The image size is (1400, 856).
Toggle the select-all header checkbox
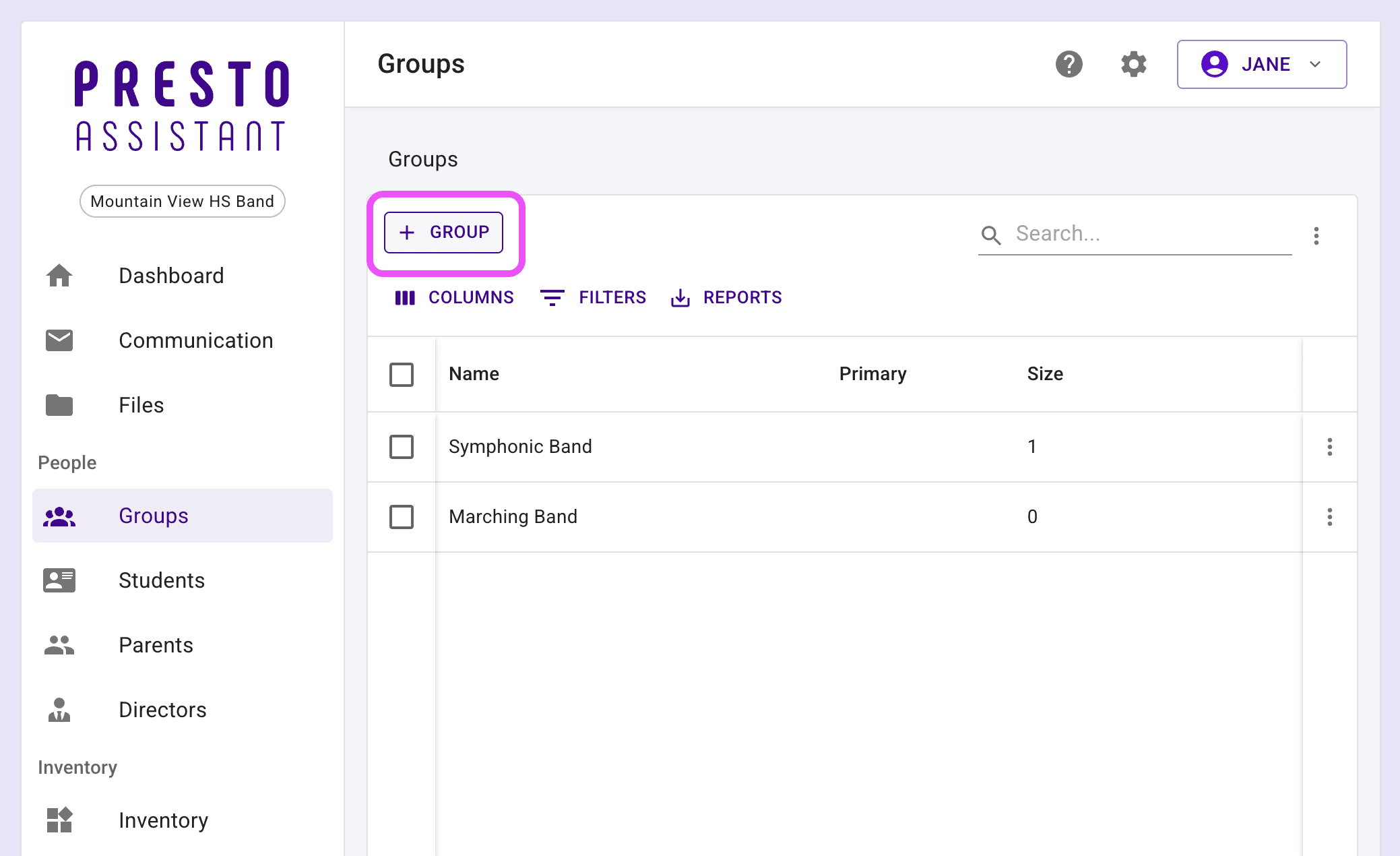tap(402, 375)
